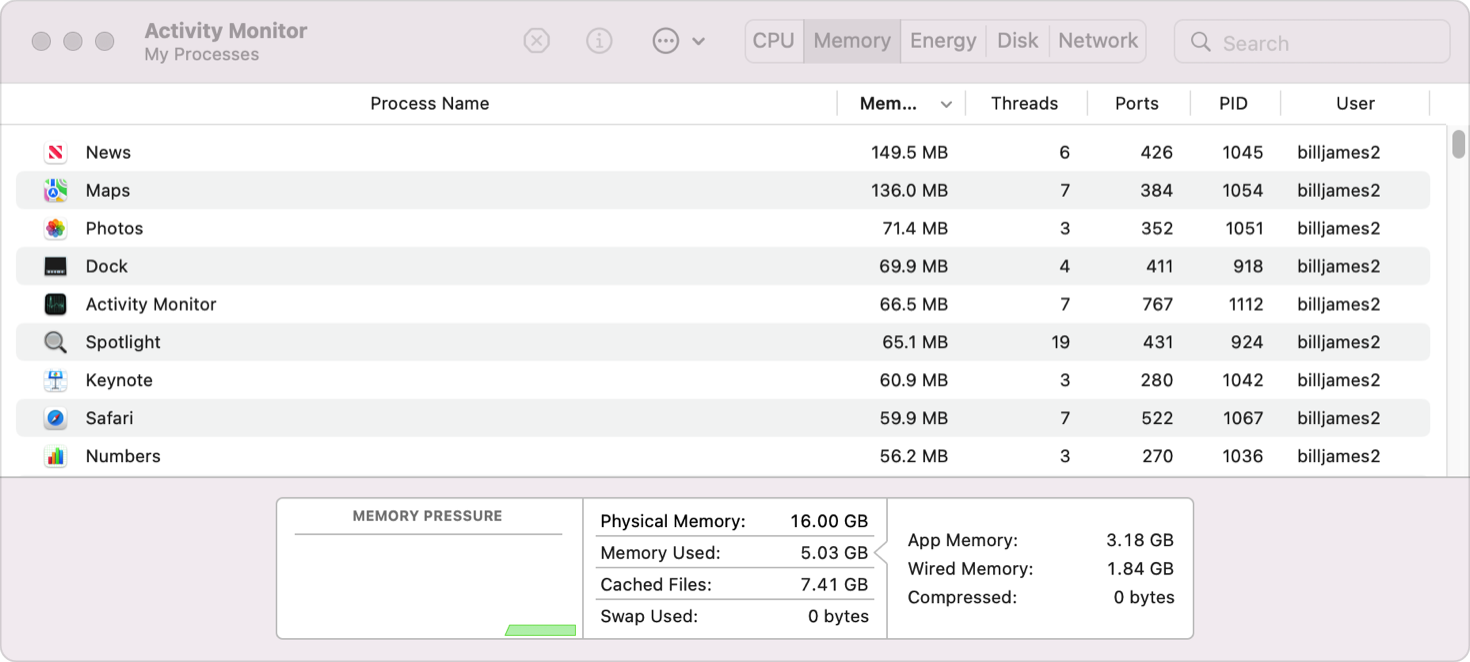Switch to the CPU tab
1470x662 pixels.
coord(774,41)
